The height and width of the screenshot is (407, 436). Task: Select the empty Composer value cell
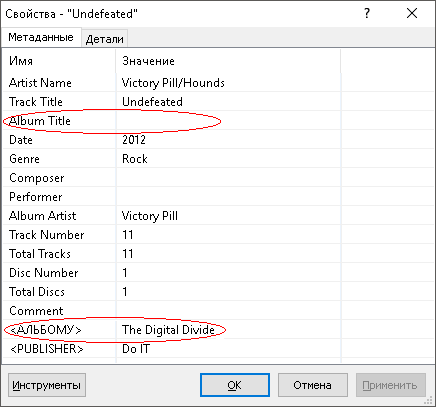pyautogui.click(x=228, y=178)
